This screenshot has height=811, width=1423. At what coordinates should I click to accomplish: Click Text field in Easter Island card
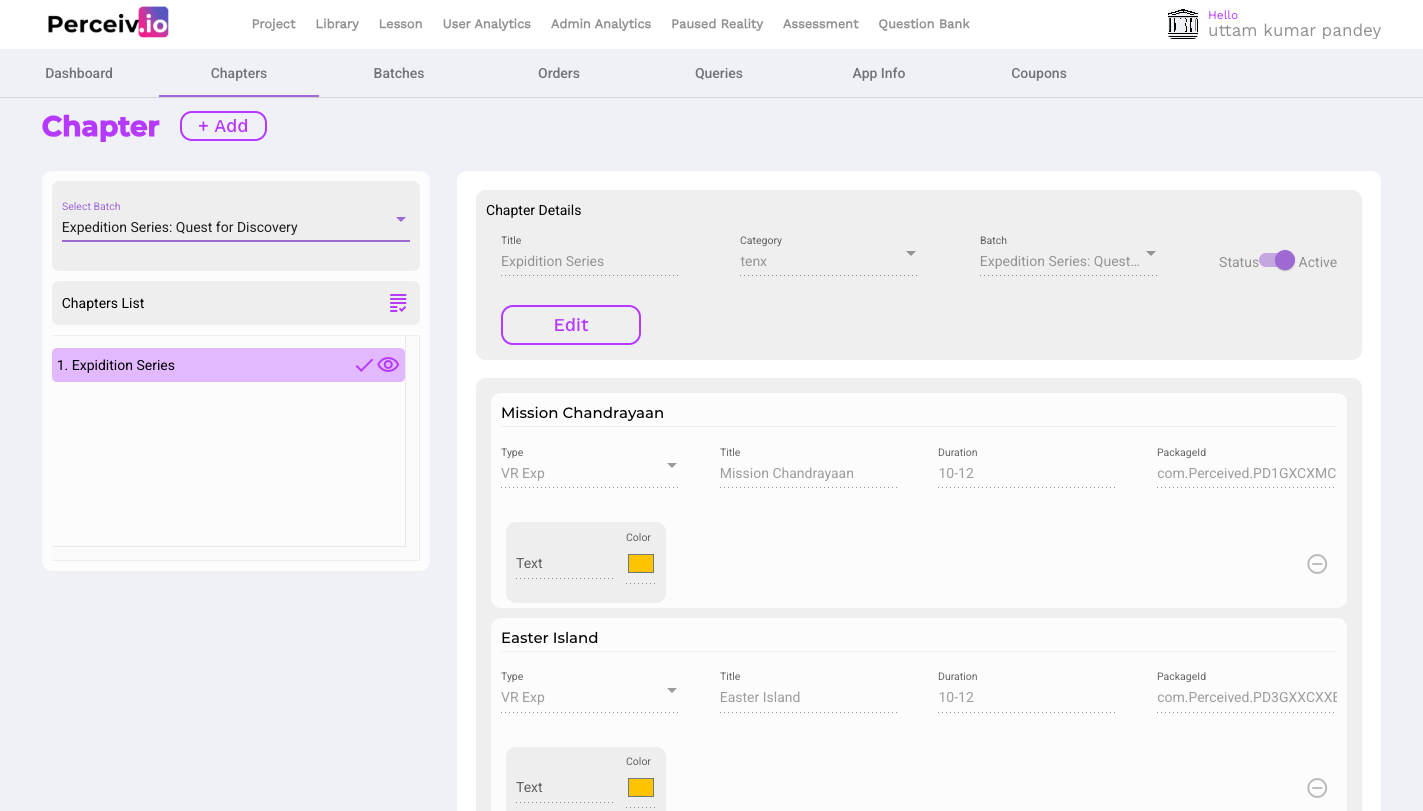[565, 788]
